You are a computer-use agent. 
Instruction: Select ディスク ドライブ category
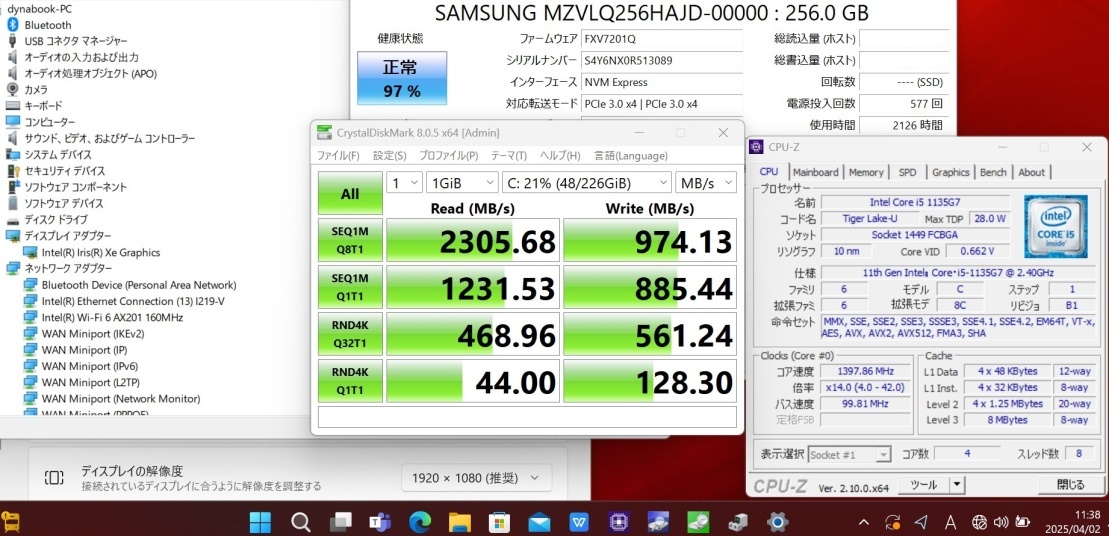coord(56,219)
